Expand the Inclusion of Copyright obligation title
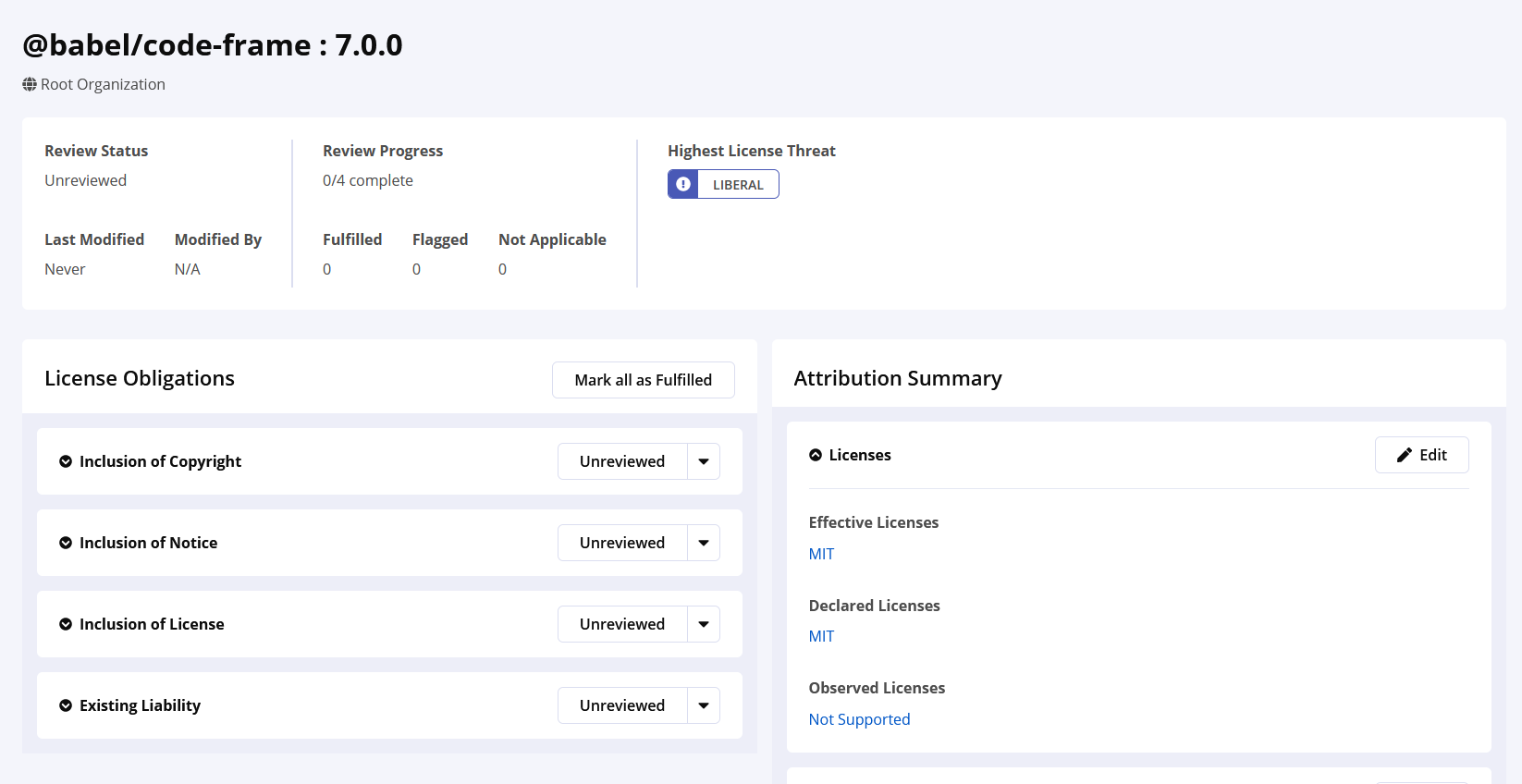 tap(160, 461)
